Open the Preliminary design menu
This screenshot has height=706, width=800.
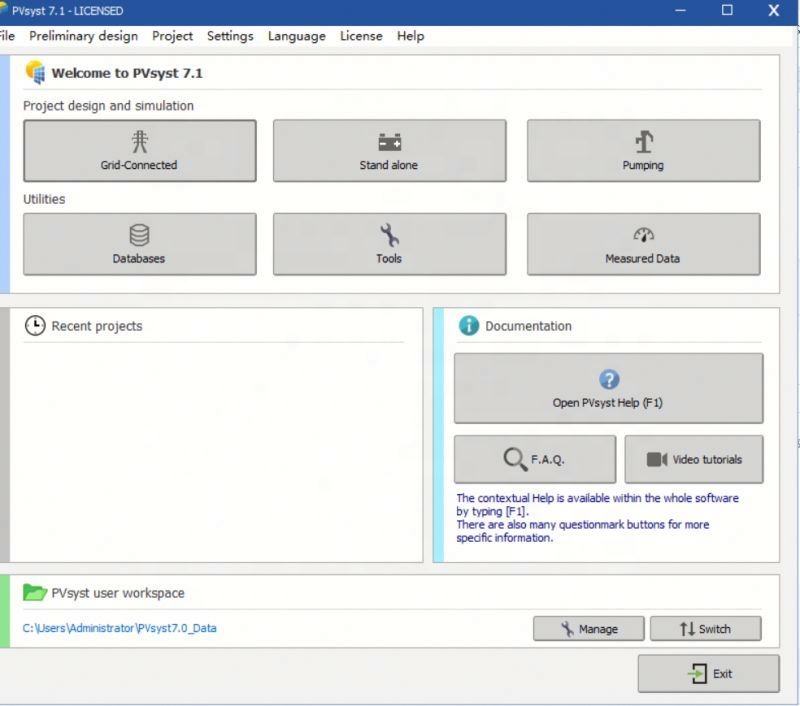pyautogui.click(x=83, y=36)
